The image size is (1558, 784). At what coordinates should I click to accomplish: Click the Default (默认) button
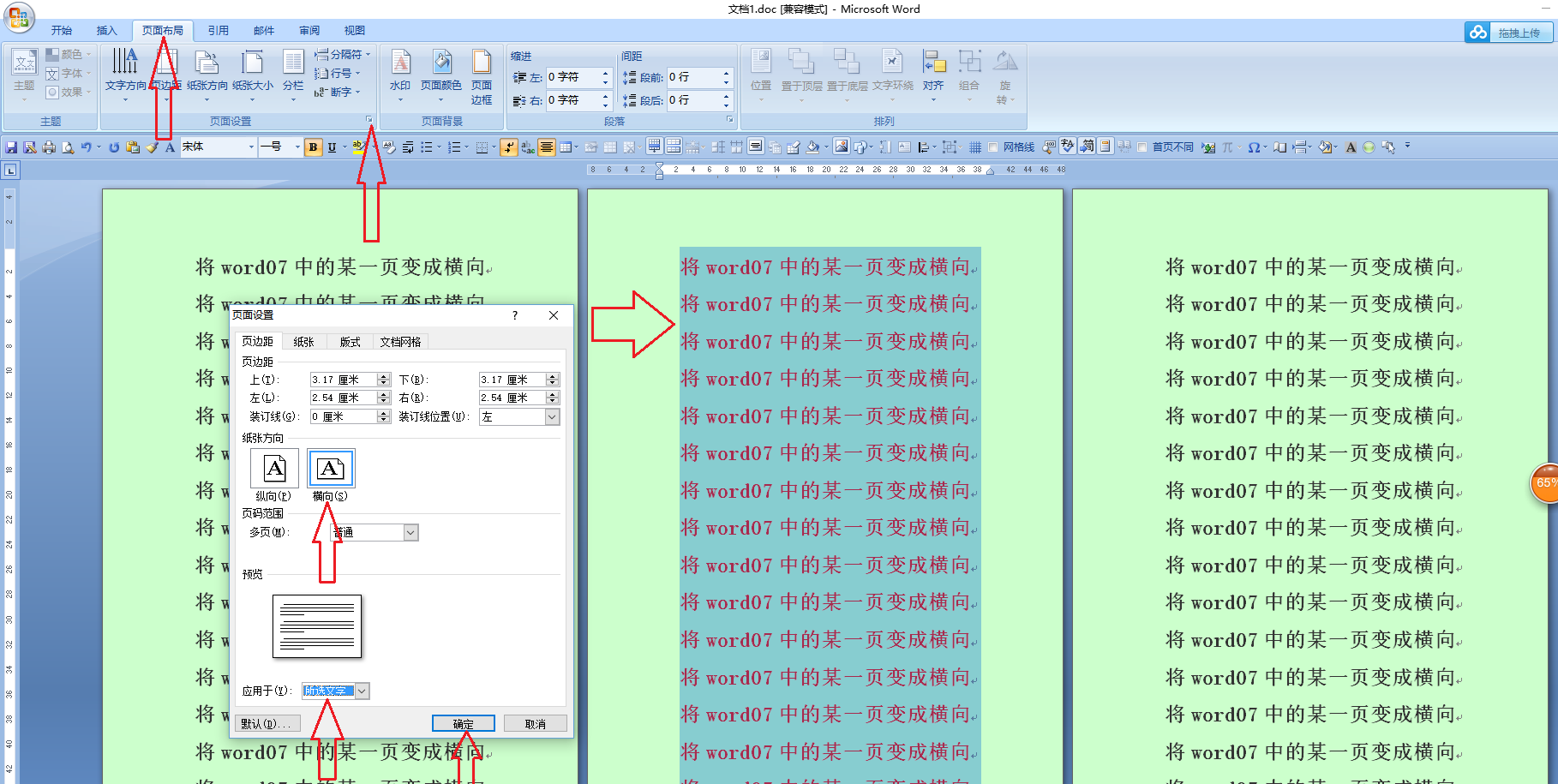[x=267, y=724]
